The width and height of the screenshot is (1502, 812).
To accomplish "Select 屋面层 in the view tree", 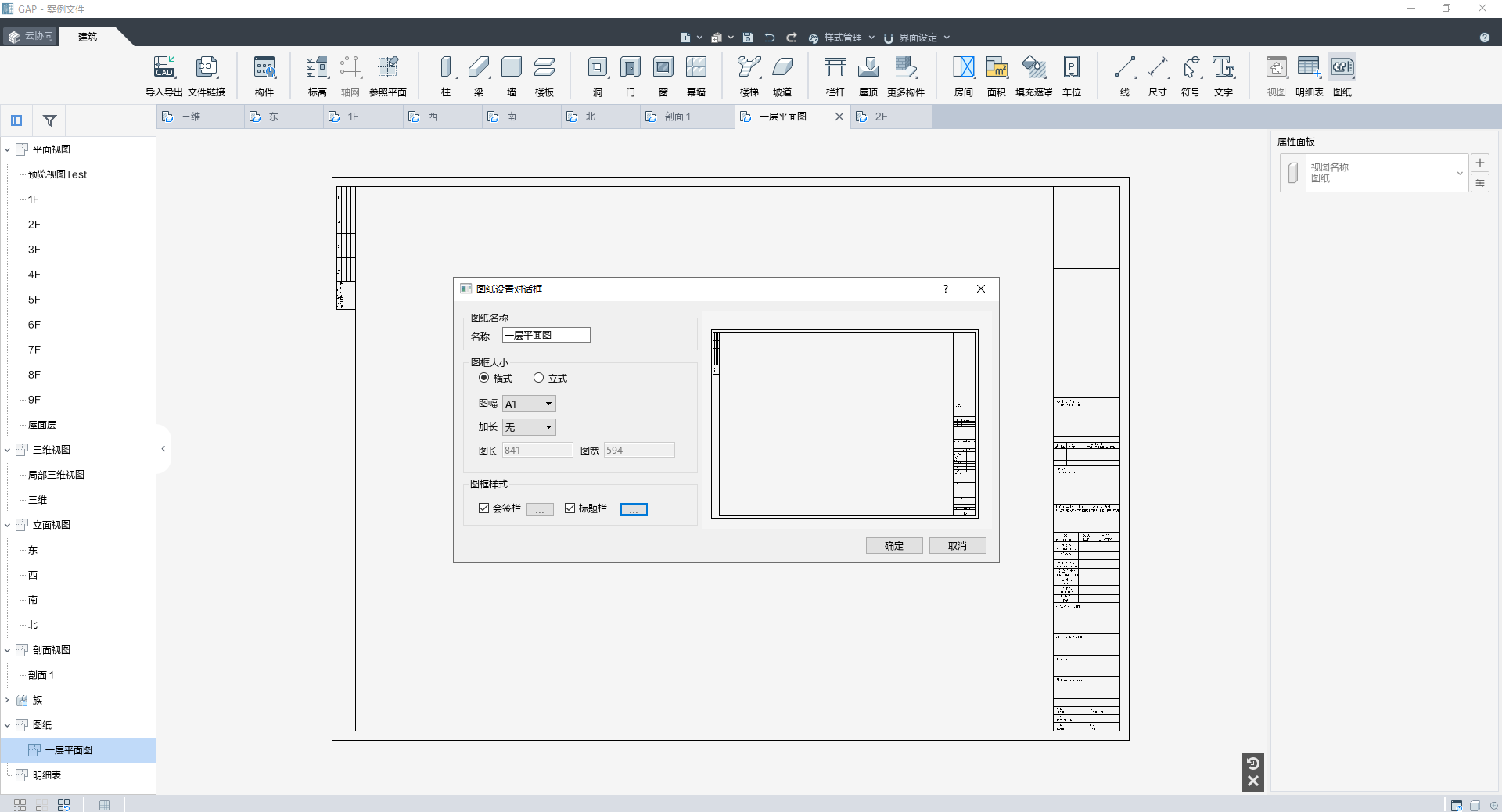I will coord(42,425).
